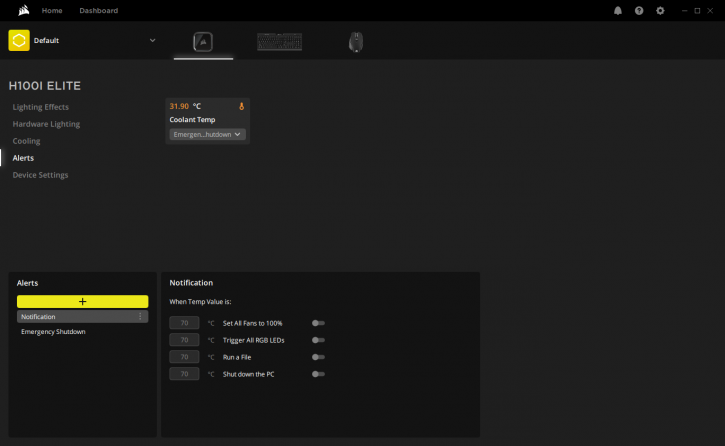Open Hardware Lighting section
Image resolution: width=725 pixels, height=446 pixels.
[x=46, y=124]
